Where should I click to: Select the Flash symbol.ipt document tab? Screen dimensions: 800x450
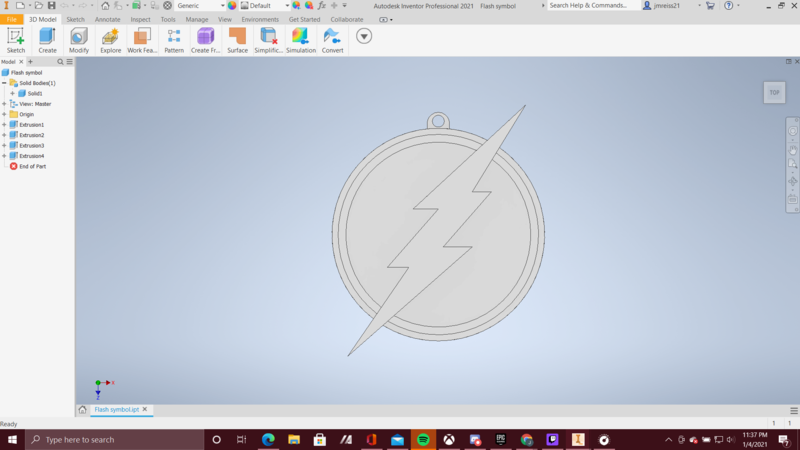pos(116,409)
